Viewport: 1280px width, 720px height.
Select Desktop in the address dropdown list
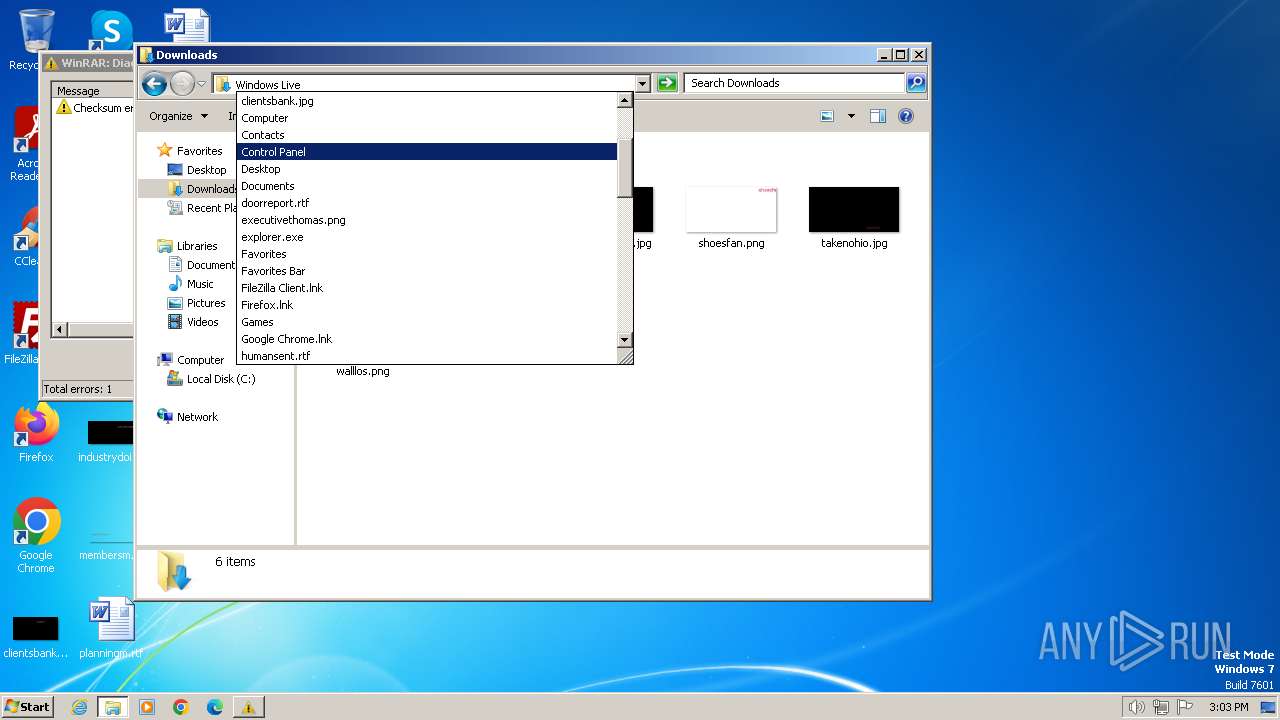[427, 169]
